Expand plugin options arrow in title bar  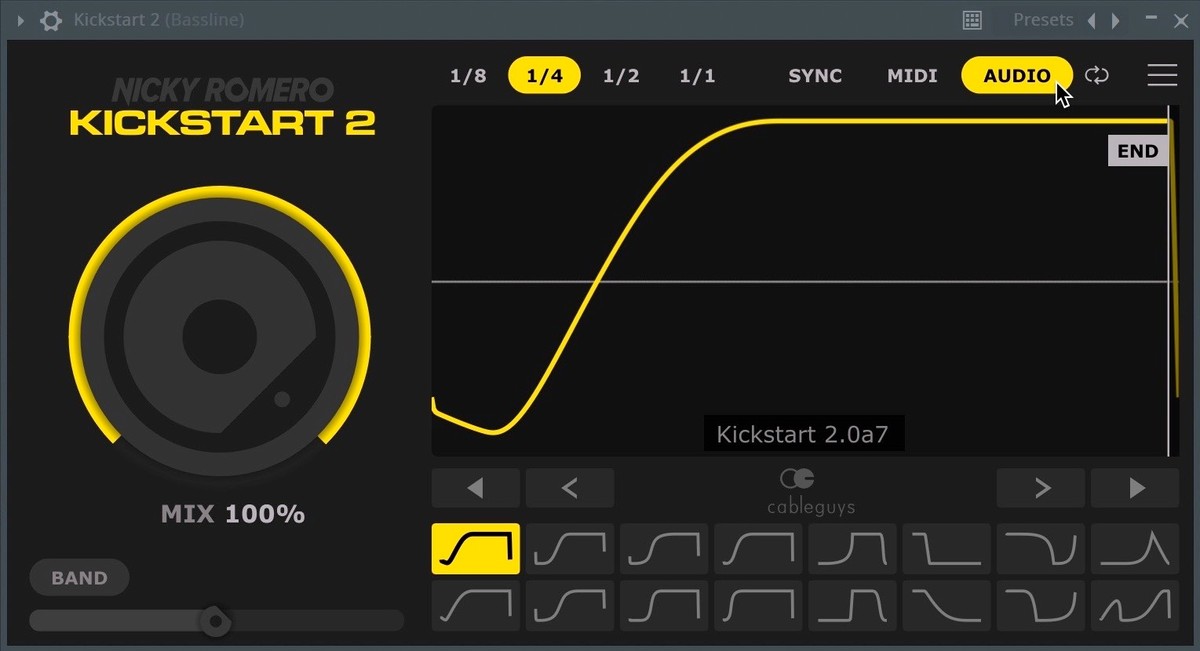point(21,20)
